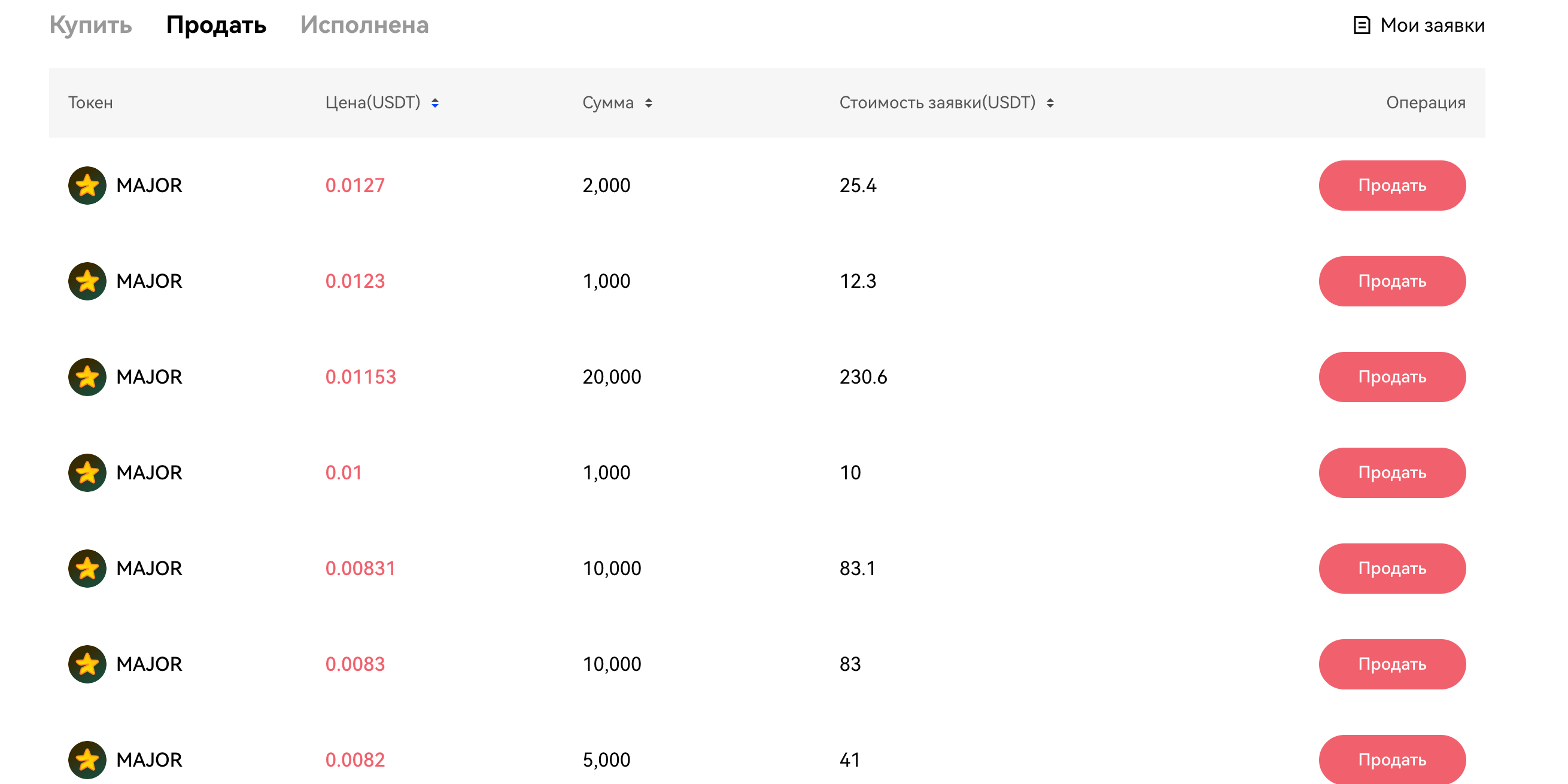Open Мои заявки orders list
Screen dimensions: 1568x784
pos(1419,25)
